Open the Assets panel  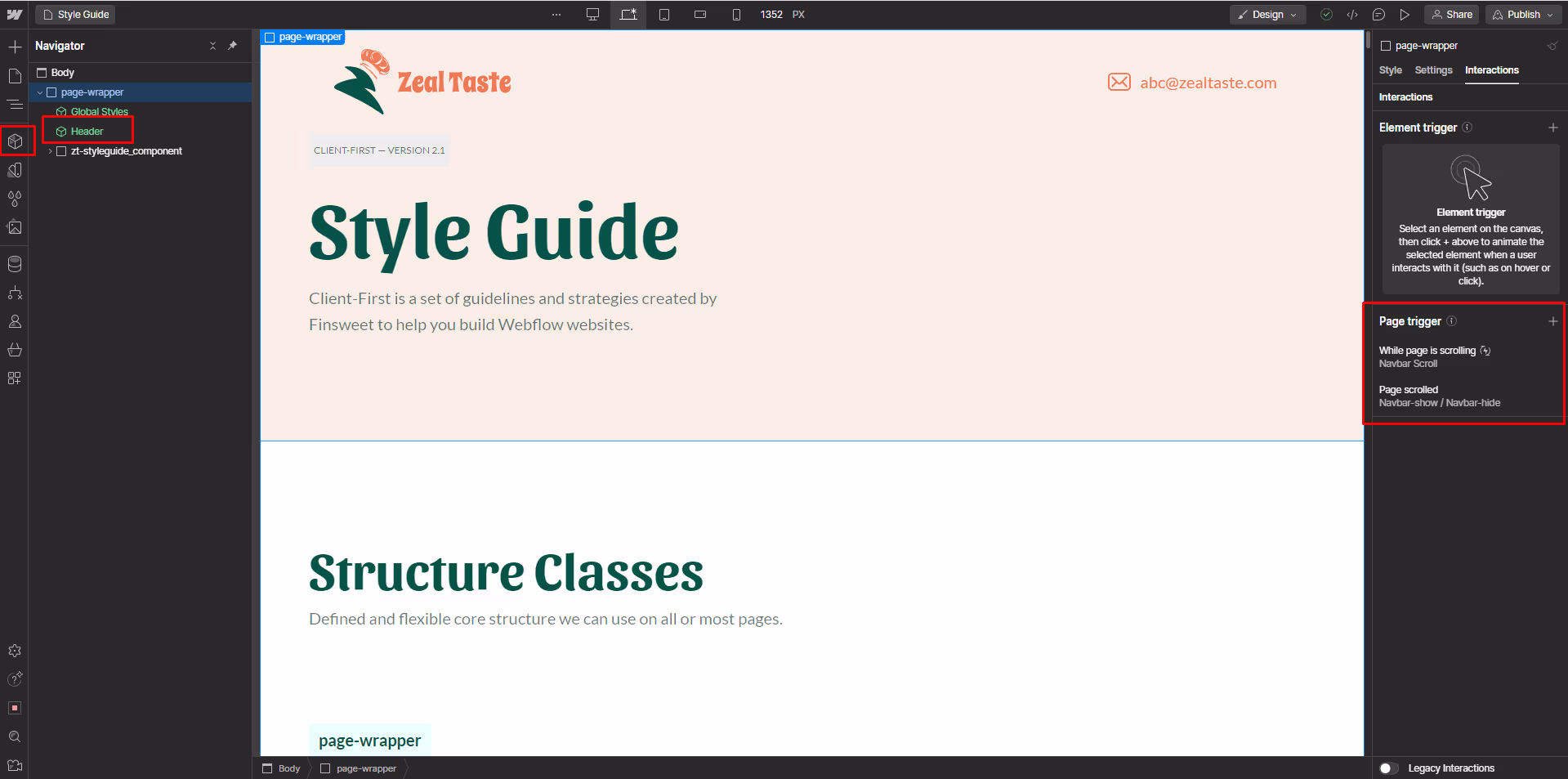point(15,227)
